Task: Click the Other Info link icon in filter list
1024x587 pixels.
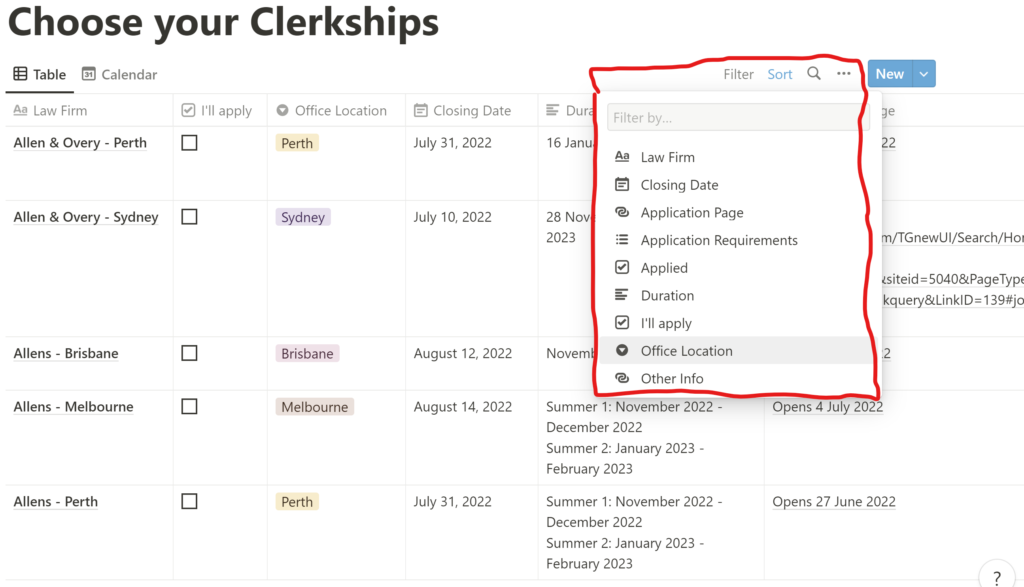Action: click(622, 378)
